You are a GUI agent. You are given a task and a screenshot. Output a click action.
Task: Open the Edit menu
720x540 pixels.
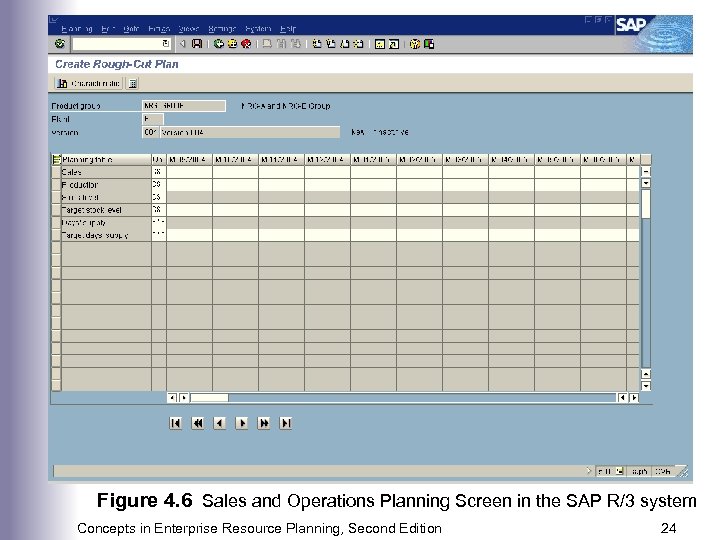click(x=107, y=29)
